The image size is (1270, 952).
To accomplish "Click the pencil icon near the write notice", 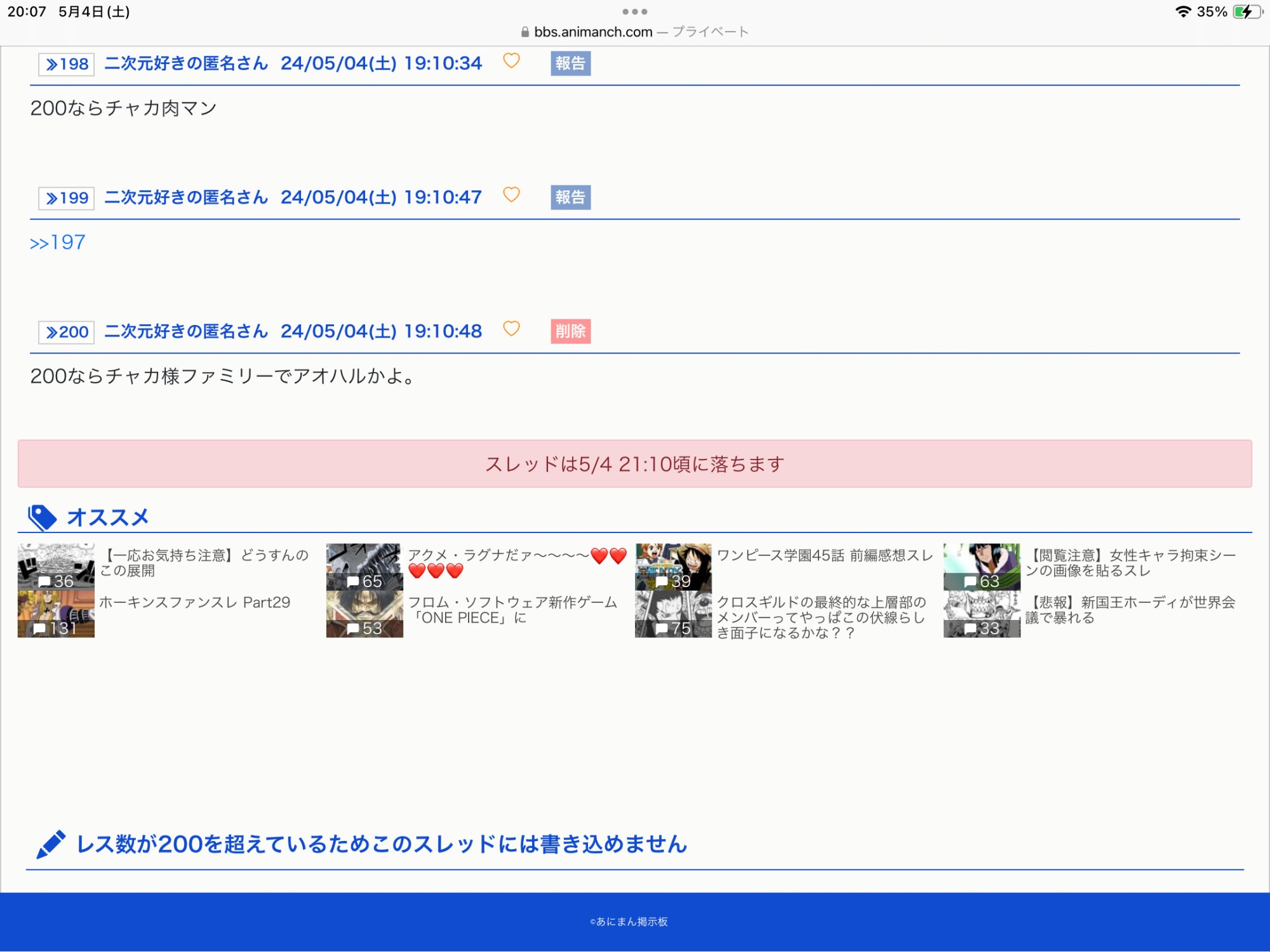I will pos(51,844).
